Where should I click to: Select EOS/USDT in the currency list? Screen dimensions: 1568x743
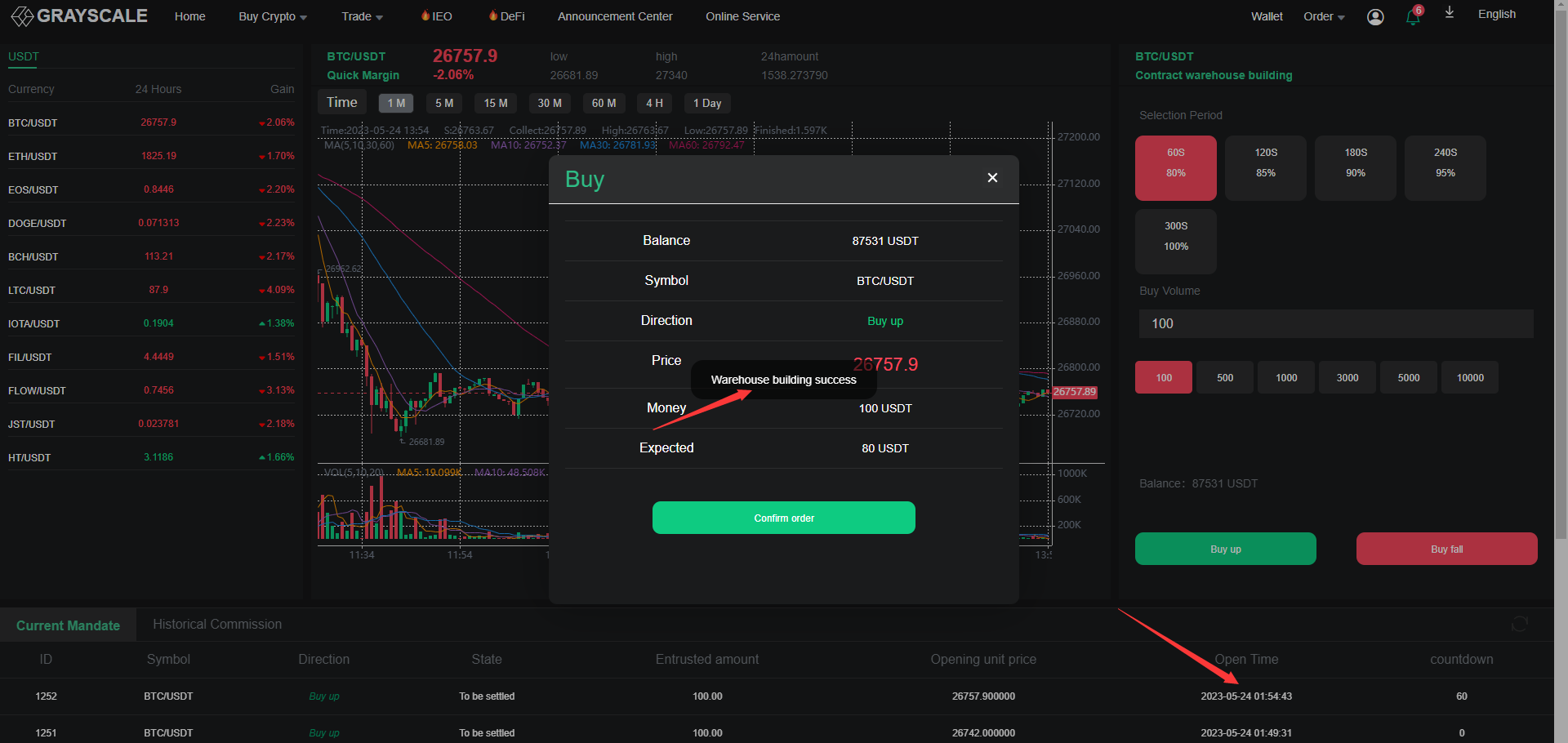click(x=151, y=189)
